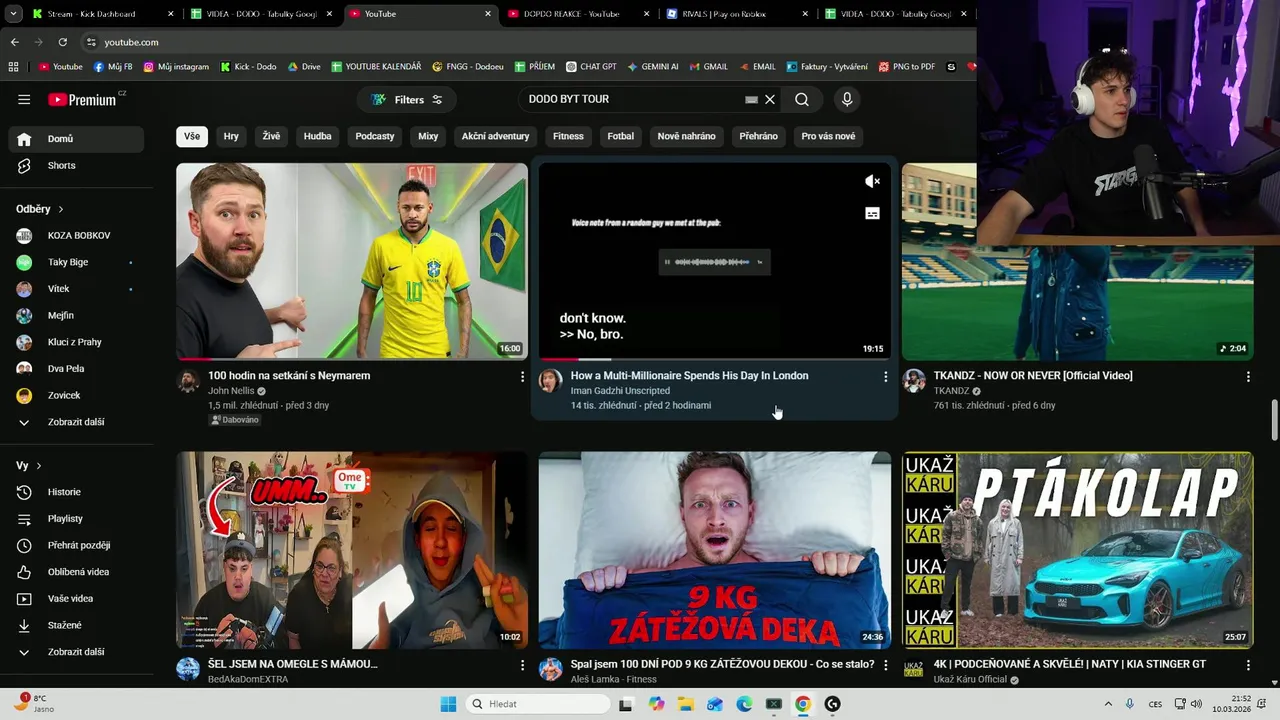Open Iman Gadzhi Unscripted channel link
Image resolution: width=1280 pixels, height=720 pixels.
tap(620, 391)
